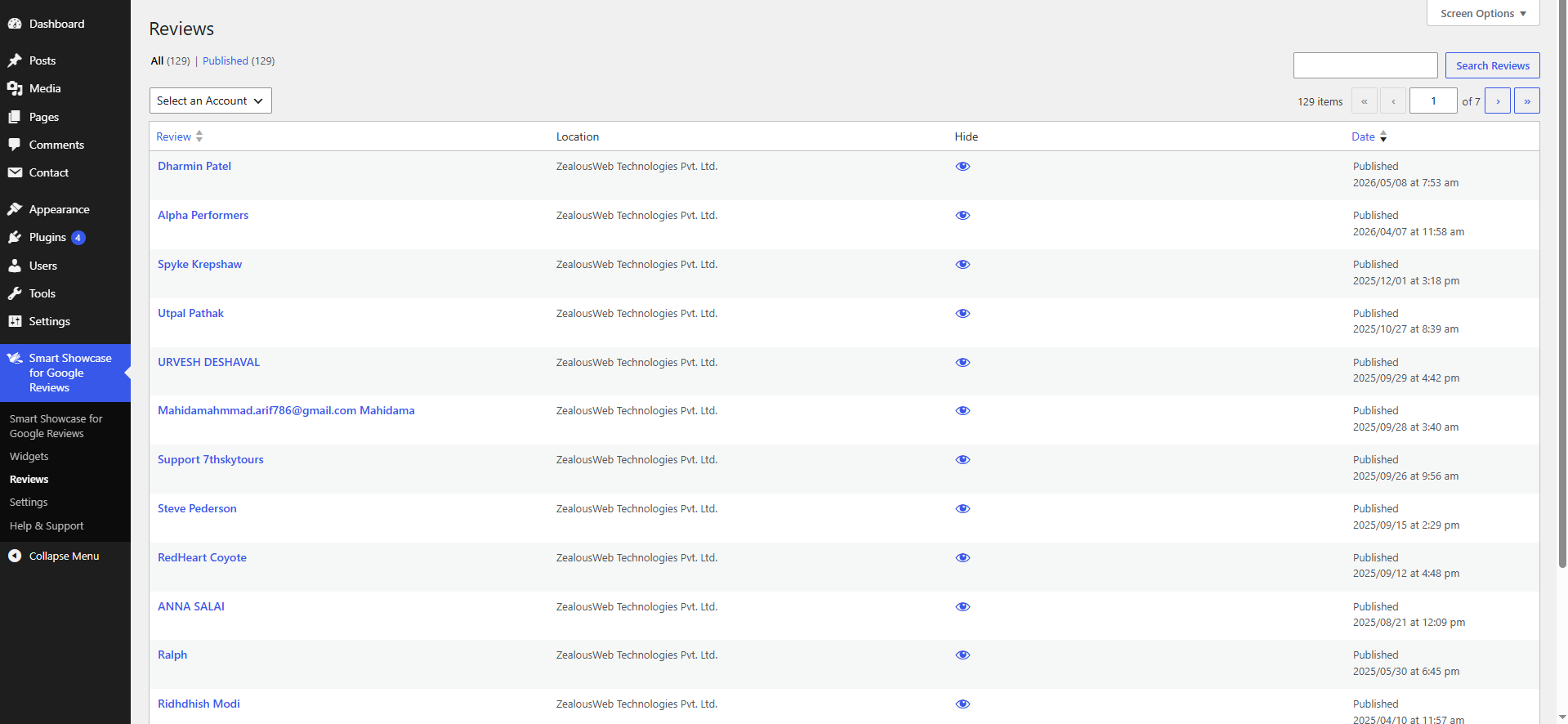Show All reviews filter
Screen dimensions: 1568x724
(x=157, y=60)
